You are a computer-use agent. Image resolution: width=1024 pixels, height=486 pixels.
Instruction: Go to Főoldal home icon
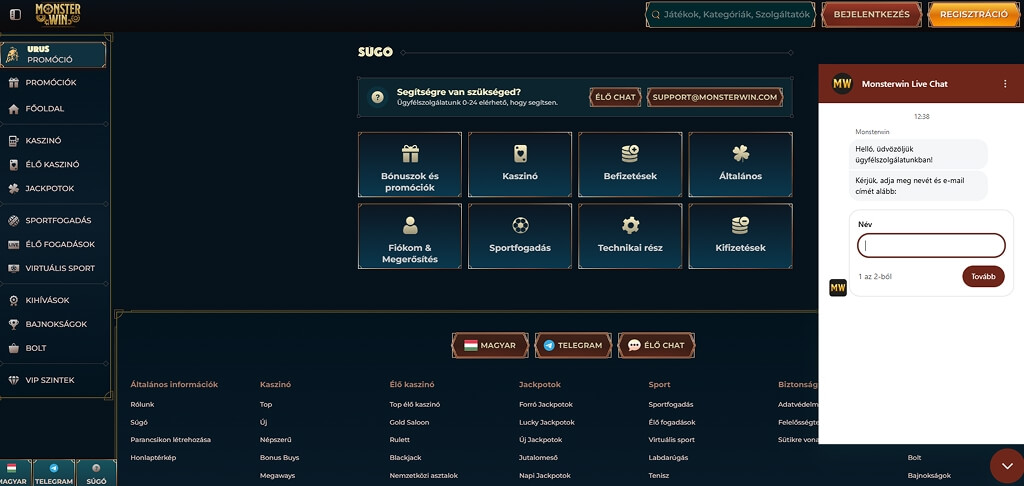[x=13, y=109]
